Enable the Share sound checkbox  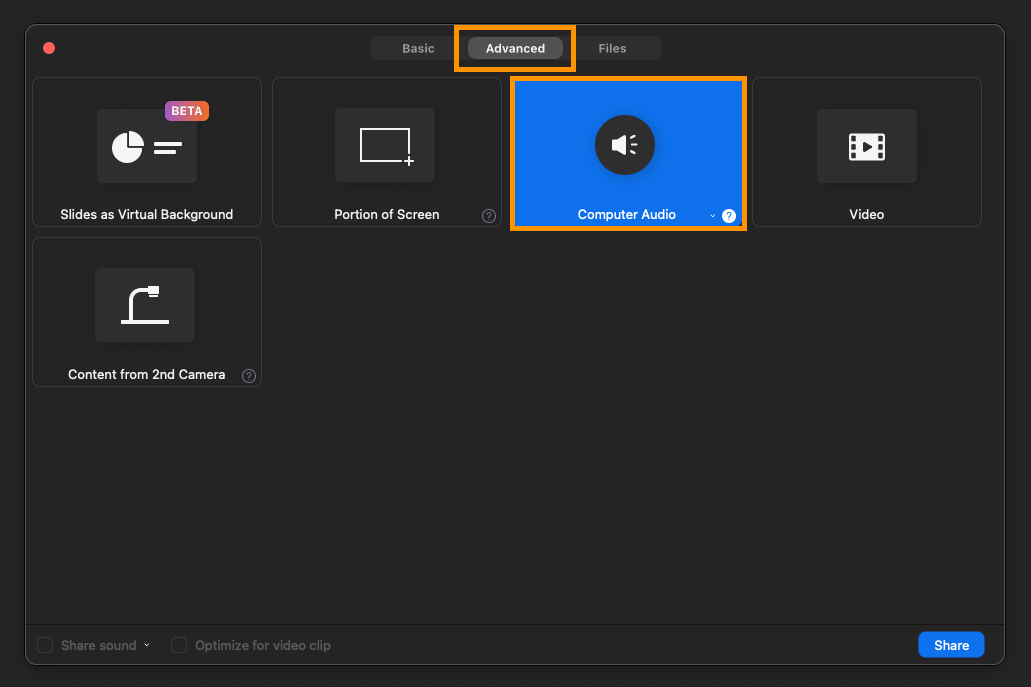pyautogui.click(x=45, y=646)
